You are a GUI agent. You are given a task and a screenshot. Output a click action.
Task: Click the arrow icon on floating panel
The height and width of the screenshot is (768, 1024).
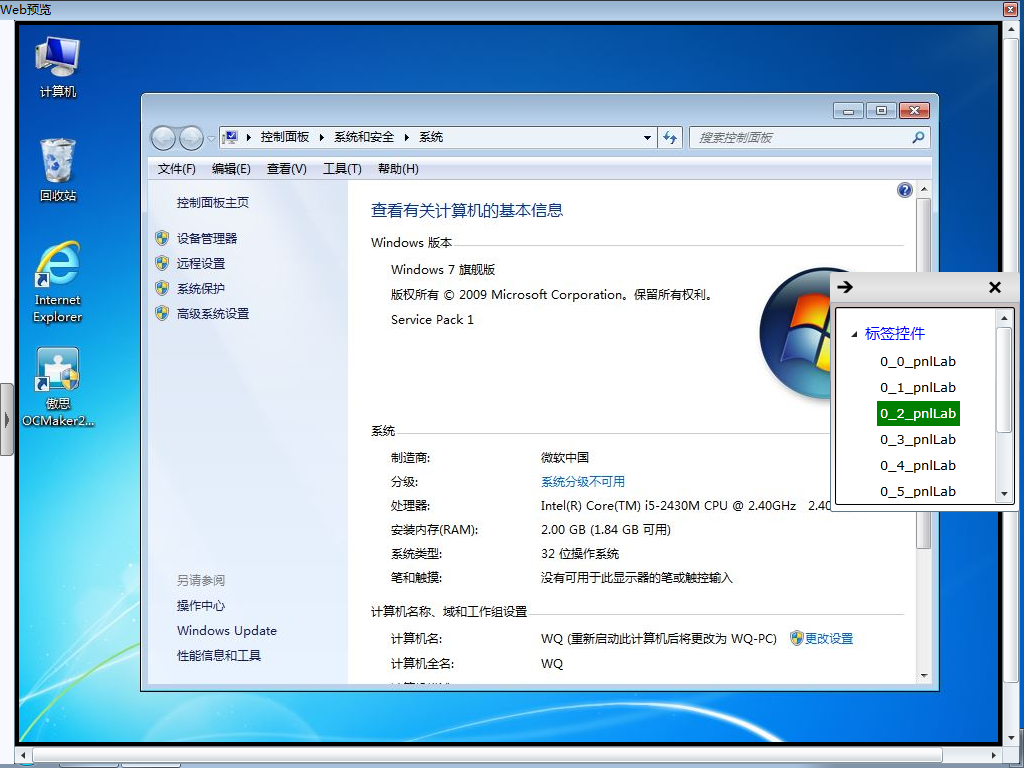[x=845, y=287]
